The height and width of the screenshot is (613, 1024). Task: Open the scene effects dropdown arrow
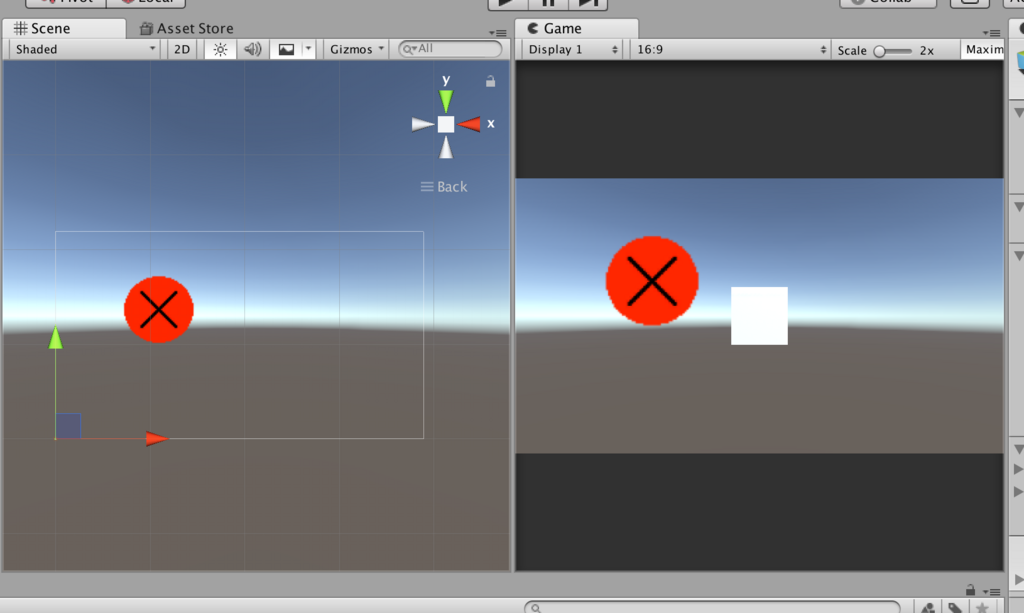(x=308, y=49)
